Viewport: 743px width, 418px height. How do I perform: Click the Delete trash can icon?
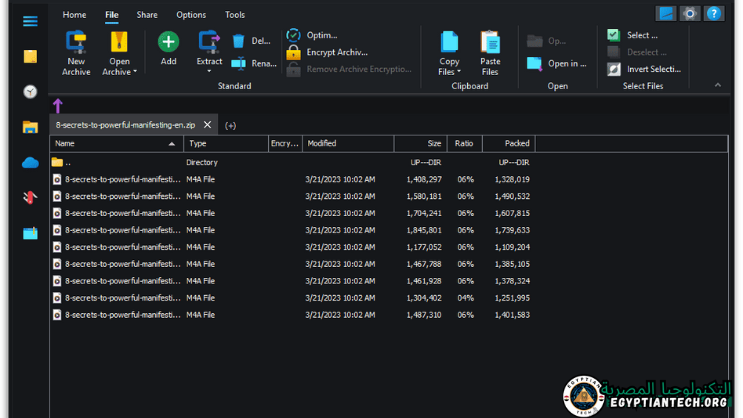(239, 41)
